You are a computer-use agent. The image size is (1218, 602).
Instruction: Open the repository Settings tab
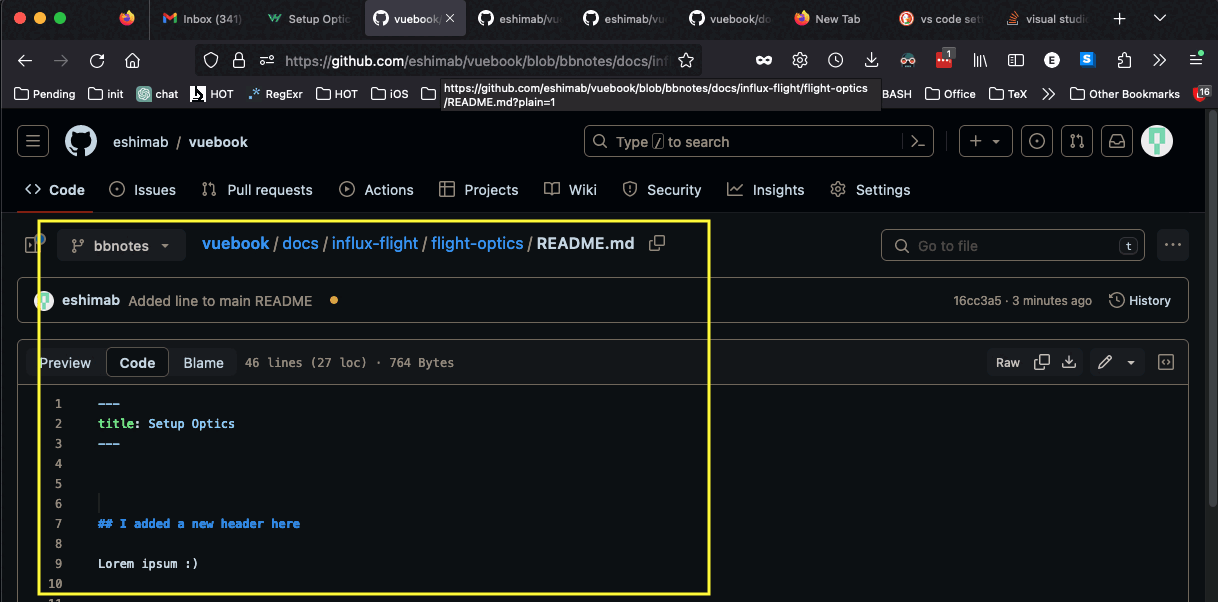pyautogui.click(x=870, y=190)
